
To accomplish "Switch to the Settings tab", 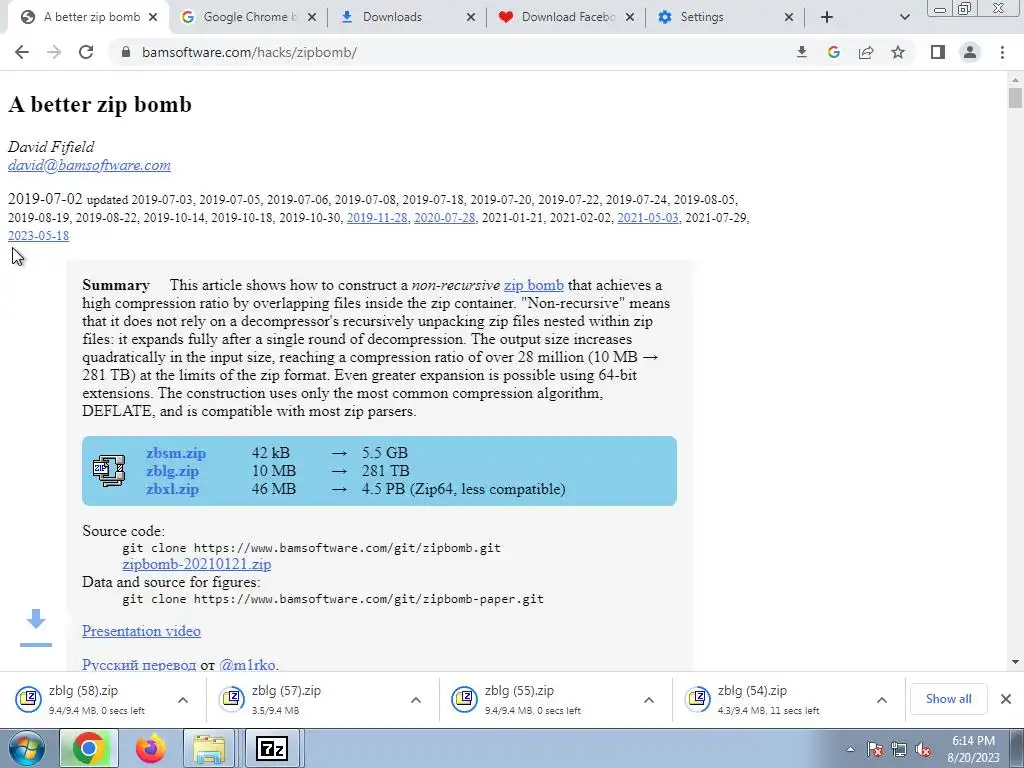I will (x=724, y=17).
